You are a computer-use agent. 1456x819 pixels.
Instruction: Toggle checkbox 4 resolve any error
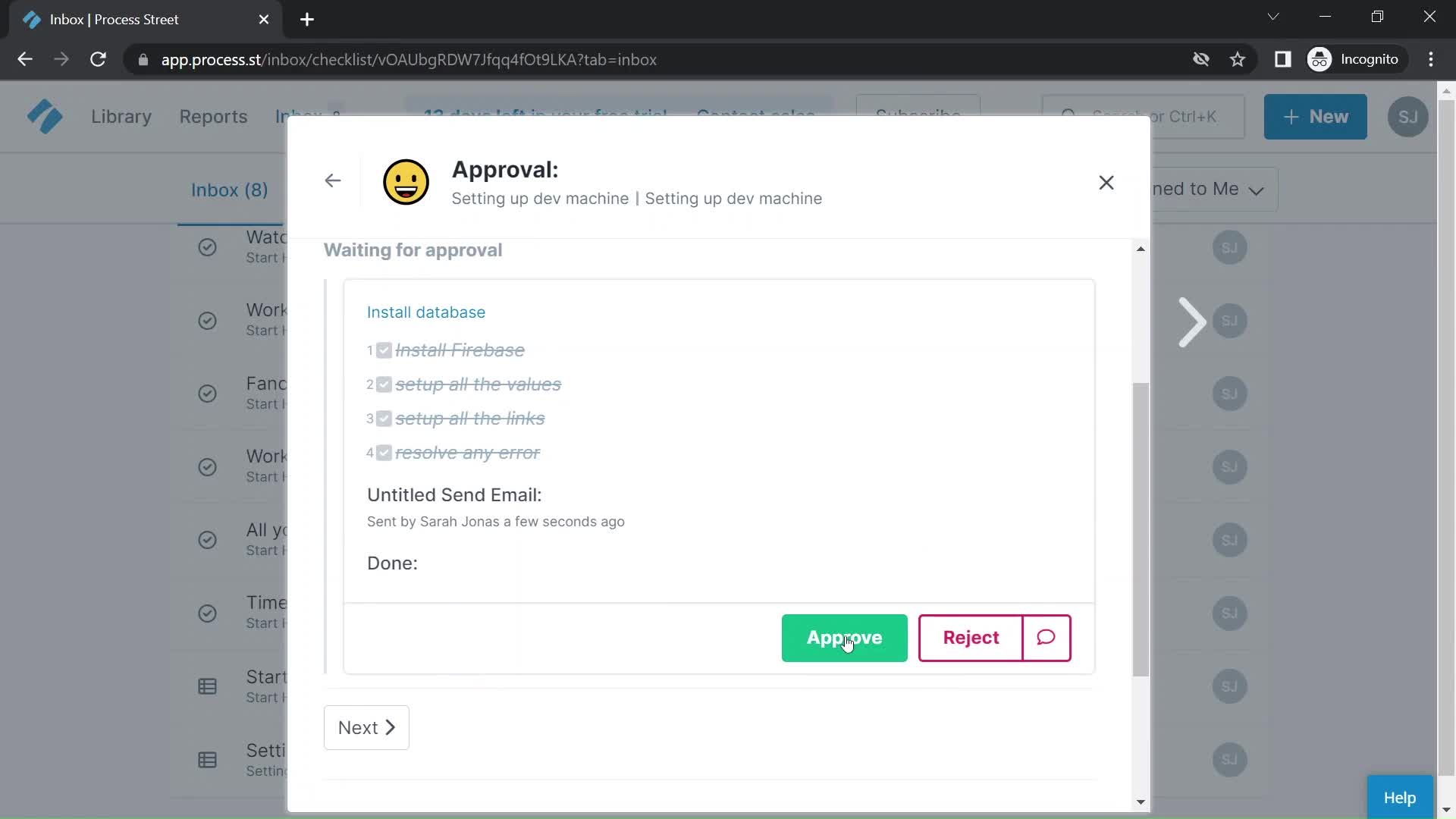tap(383, 452)
